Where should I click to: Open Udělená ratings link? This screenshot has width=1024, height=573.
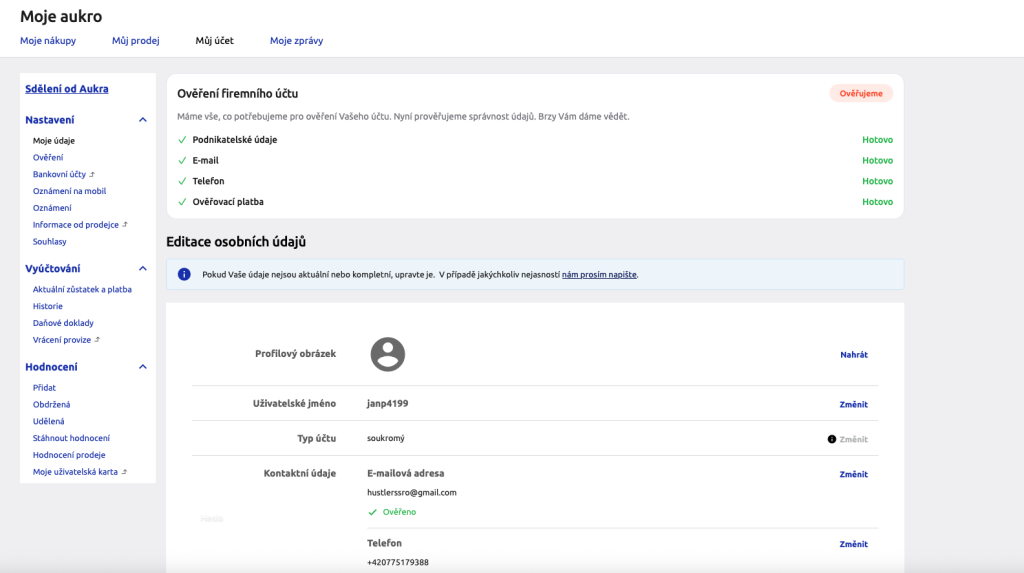48,421
